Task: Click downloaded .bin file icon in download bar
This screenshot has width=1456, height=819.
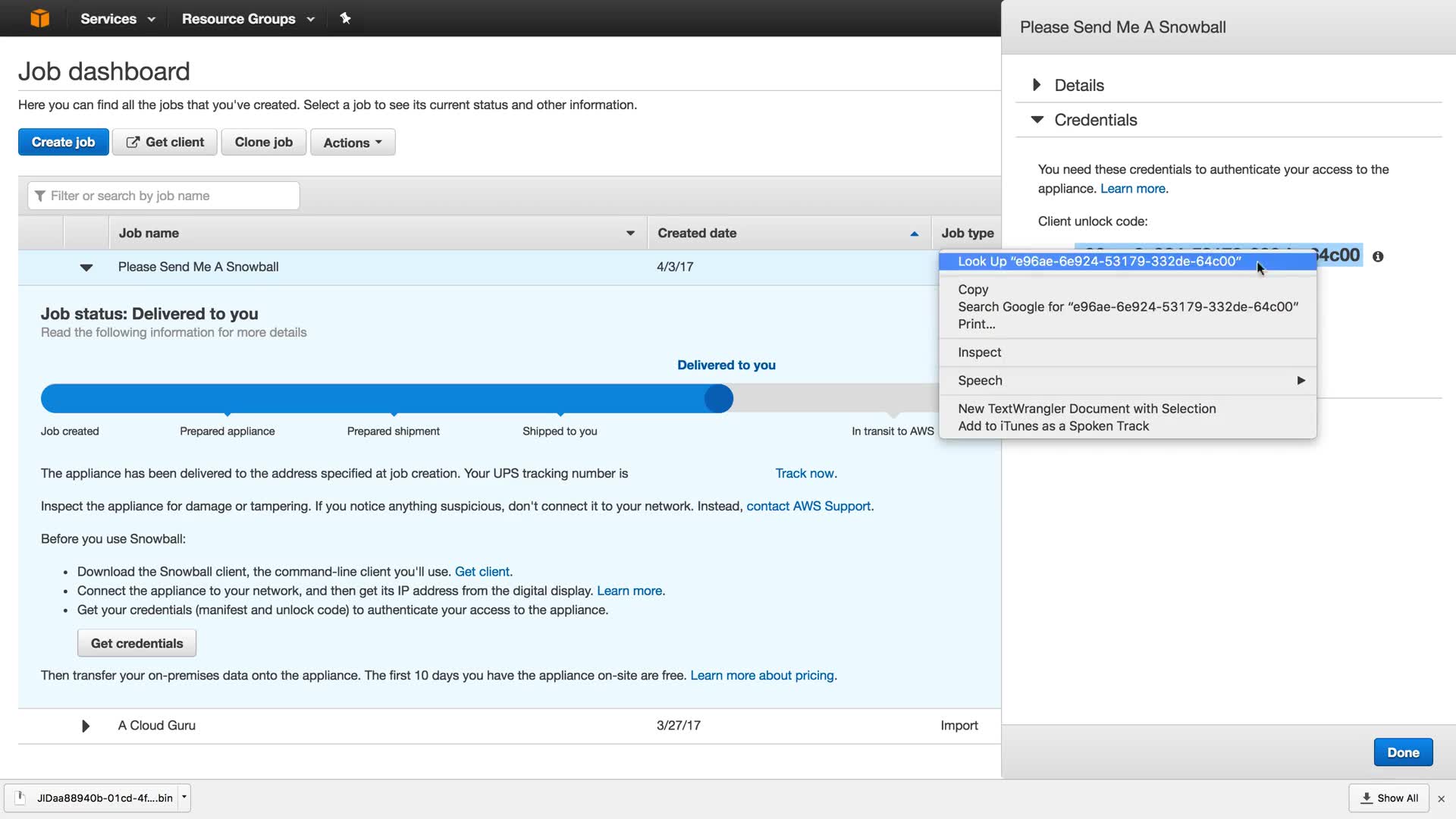Action: point(21,798)
